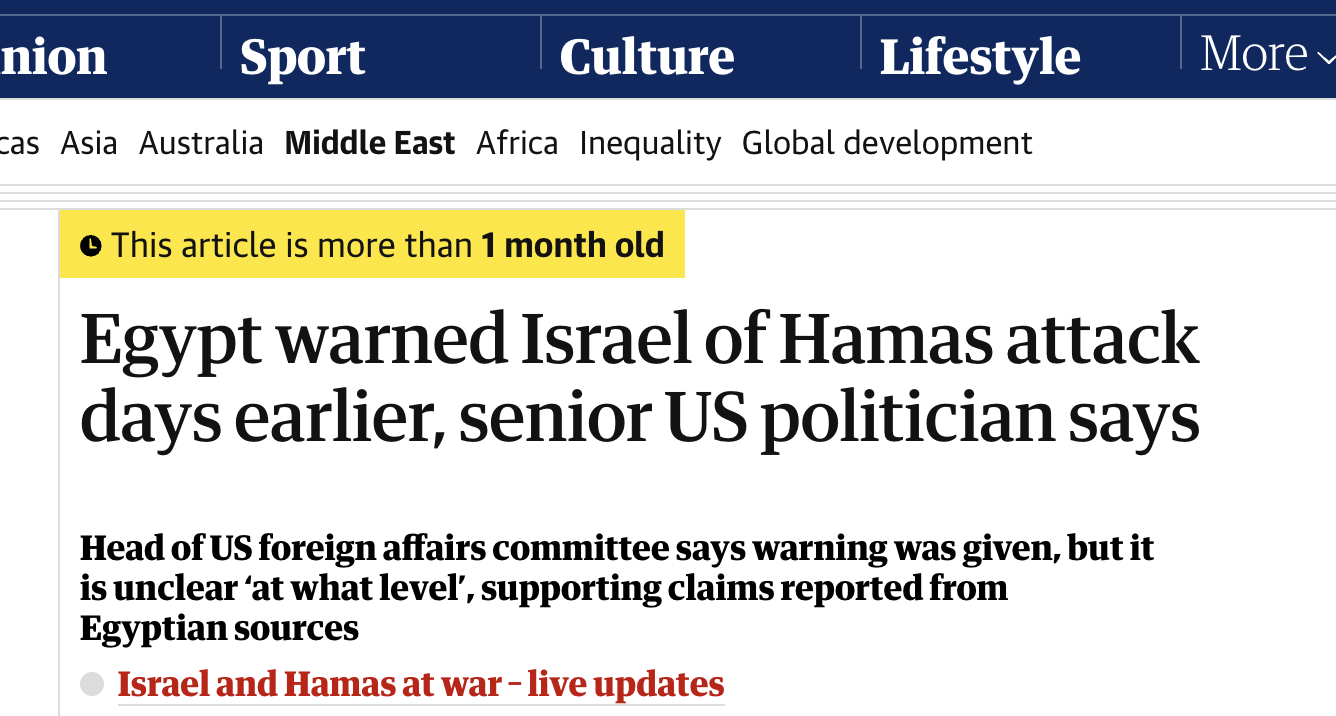Open the Culture section tab
The width and height of the screenshot is (1336, 716).
point(647,58)
